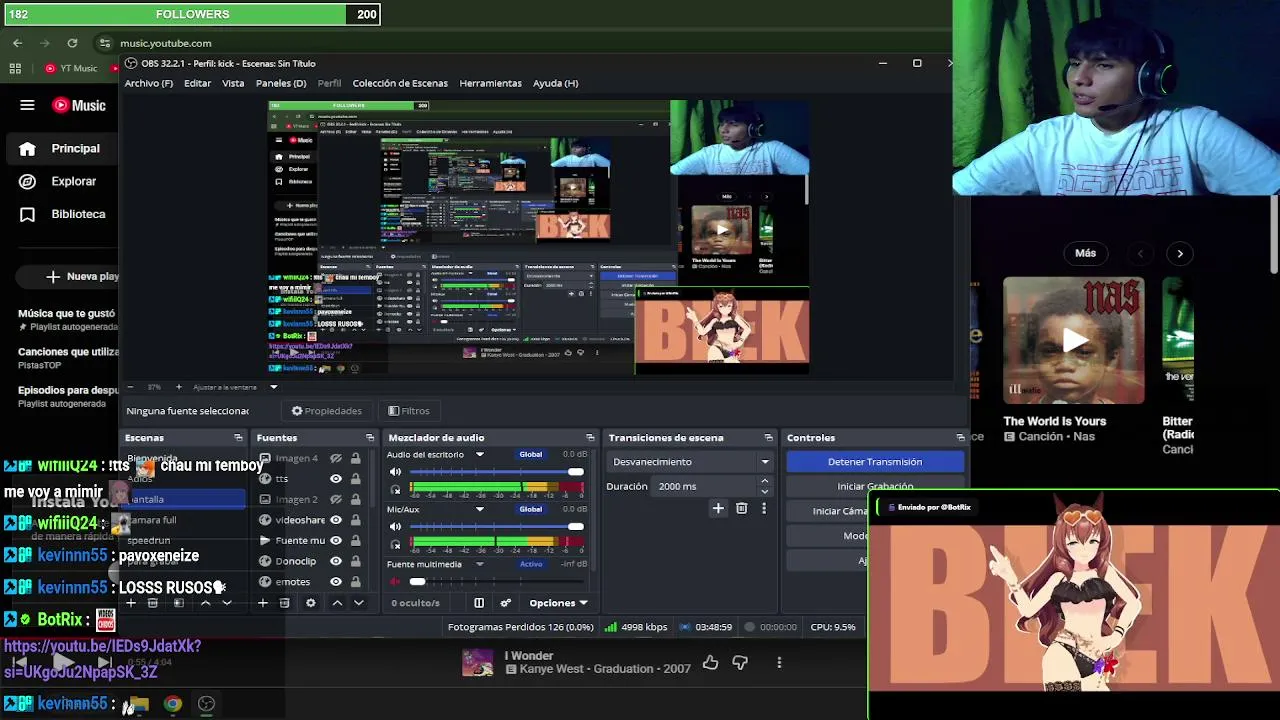
Task: Move source up in Fuentes list
Action: [x=337, y=603]
